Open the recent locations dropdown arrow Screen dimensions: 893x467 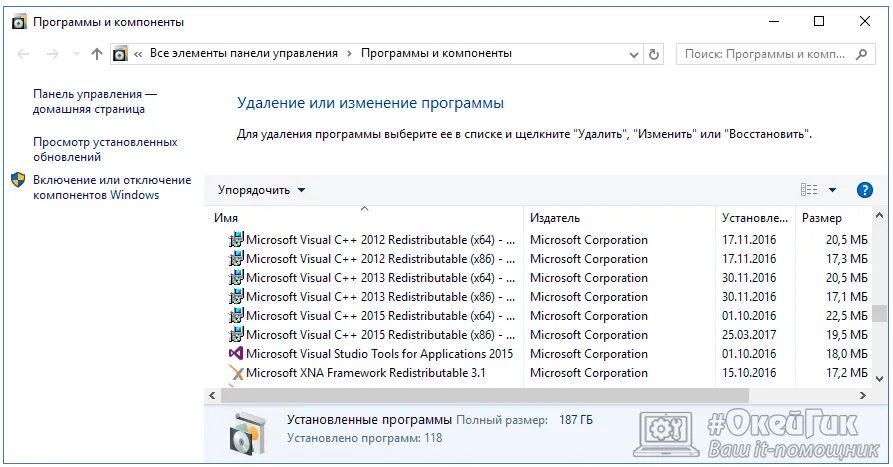[x=76, y=54]
